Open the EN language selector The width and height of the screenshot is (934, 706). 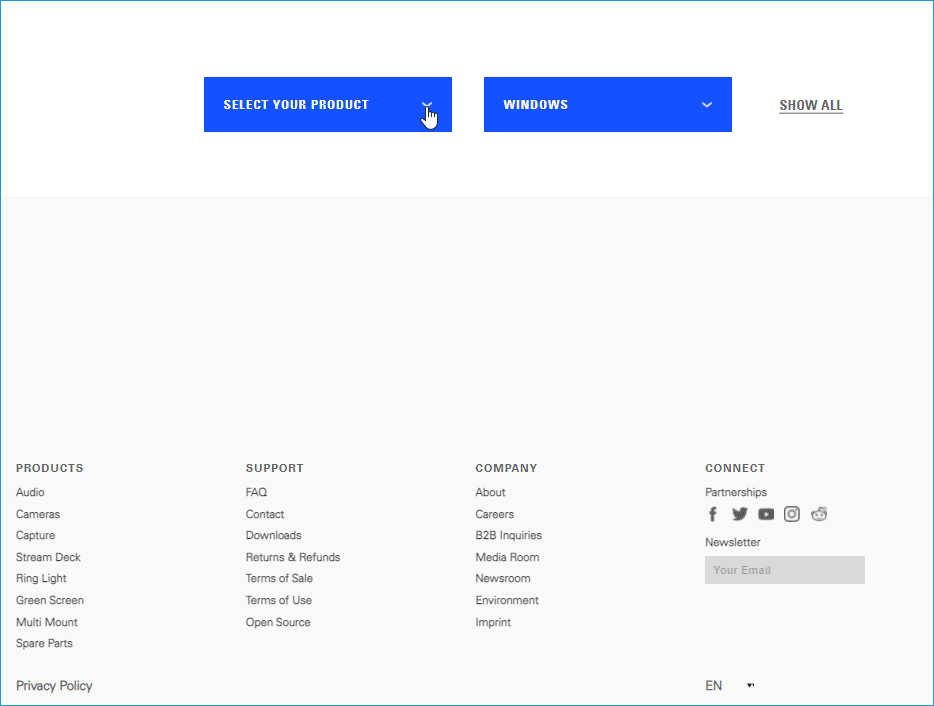(730, 686)
